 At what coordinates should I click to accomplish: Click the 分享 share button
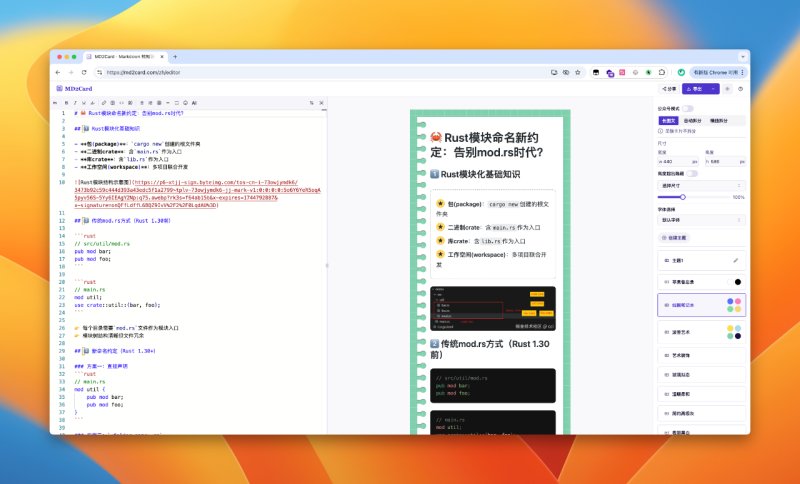coord(668,89)
